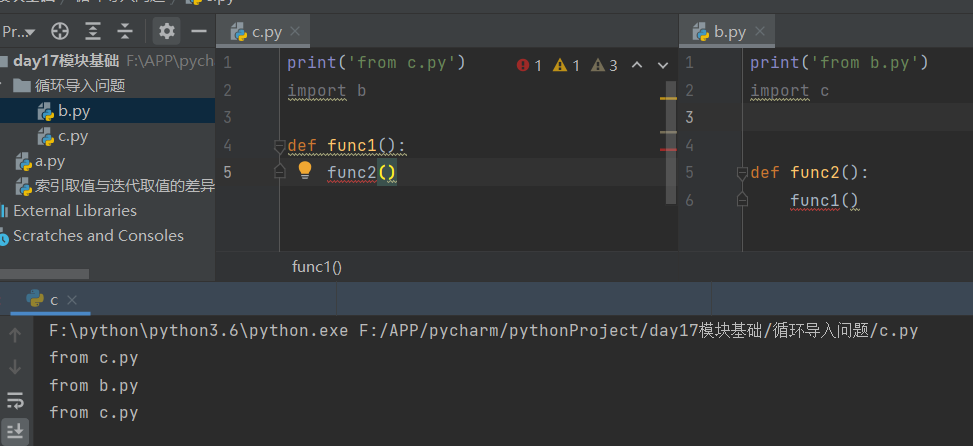Click red error stripe in scrollbar
This screenshot has height=446, width=973.
pyautogui.click(x=668, y=149)
